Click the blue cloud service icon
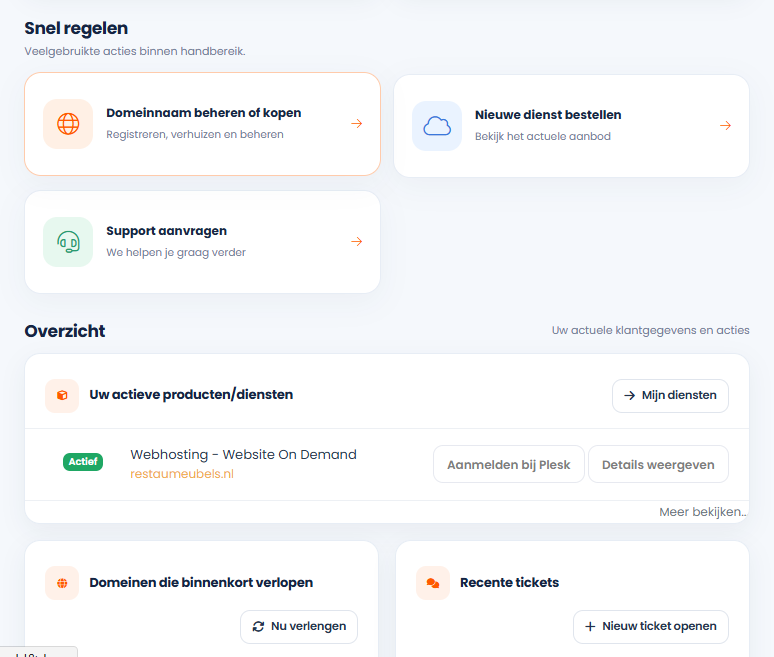 437,126
